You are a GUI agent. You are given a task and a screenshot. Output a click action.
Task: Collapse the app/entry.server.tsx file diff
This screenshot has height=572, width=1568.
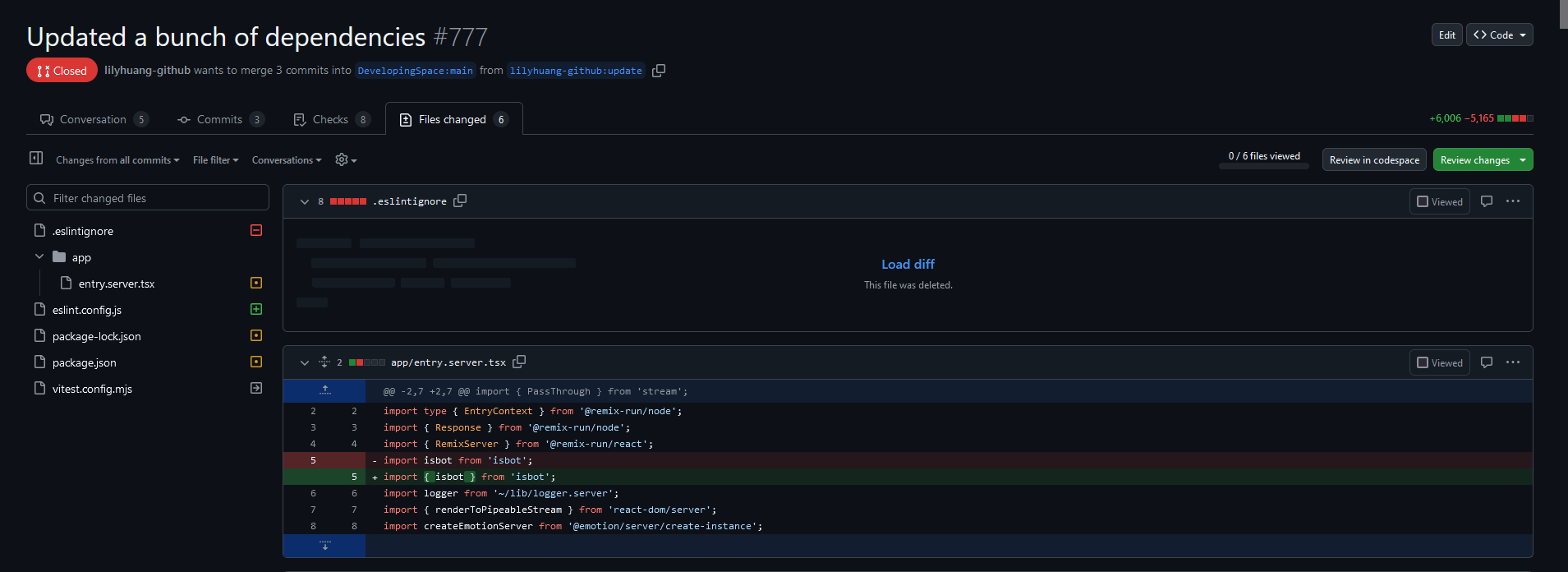tap(305, 362)
